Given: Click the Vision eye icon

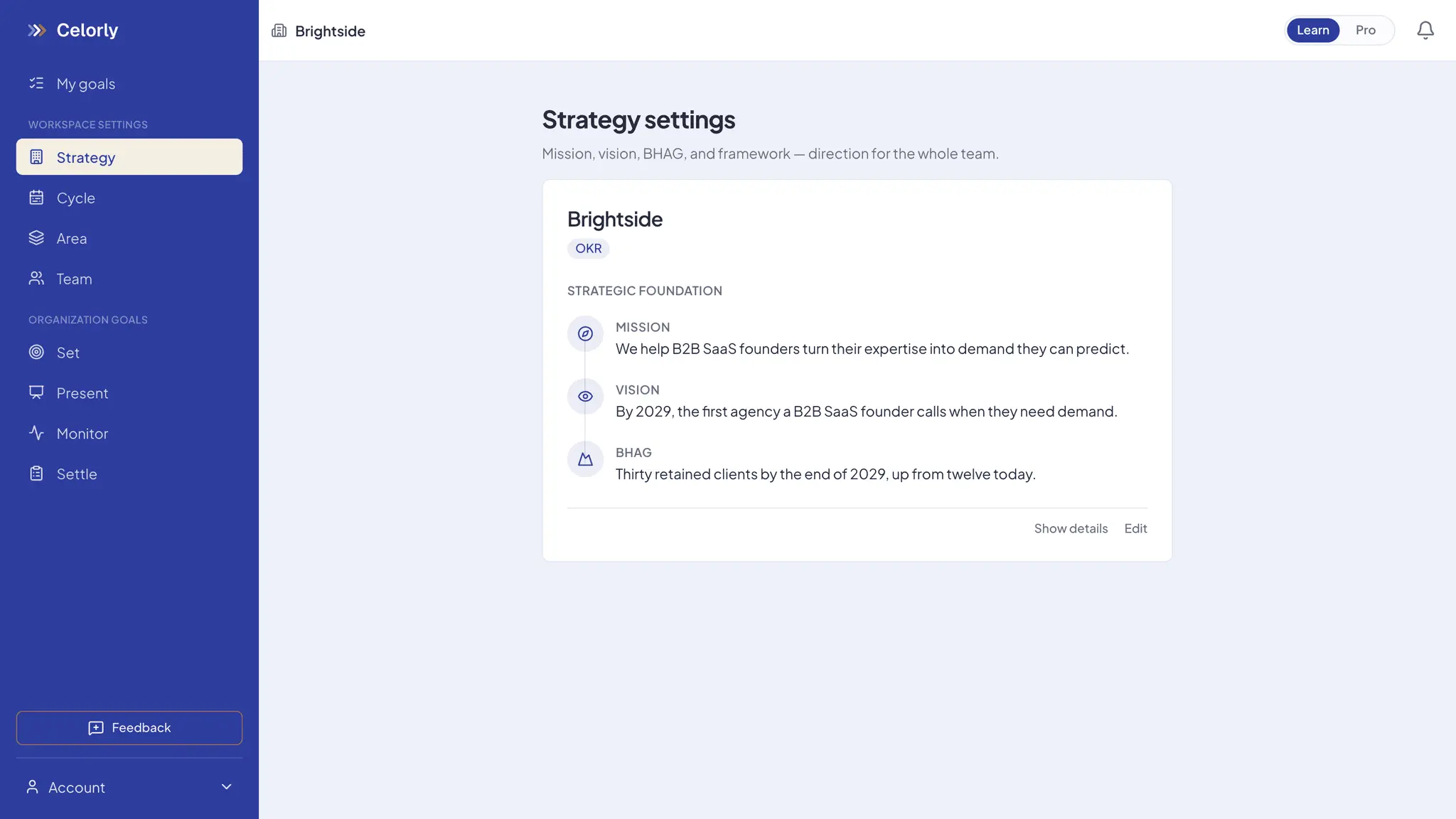Looking at the screenshot, I should (585, 396).
